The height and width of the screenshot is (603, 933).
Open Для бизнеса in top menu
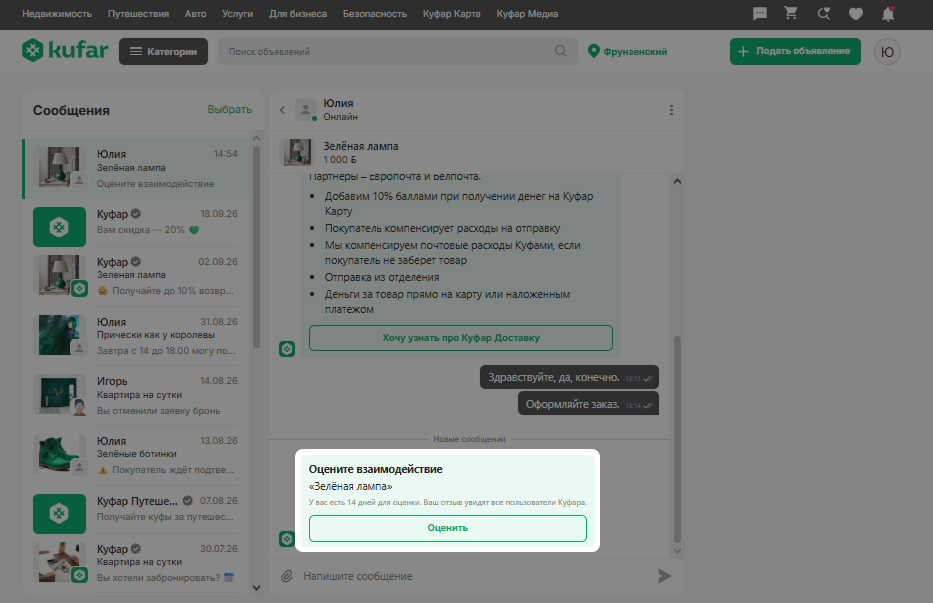click(298, 14)
